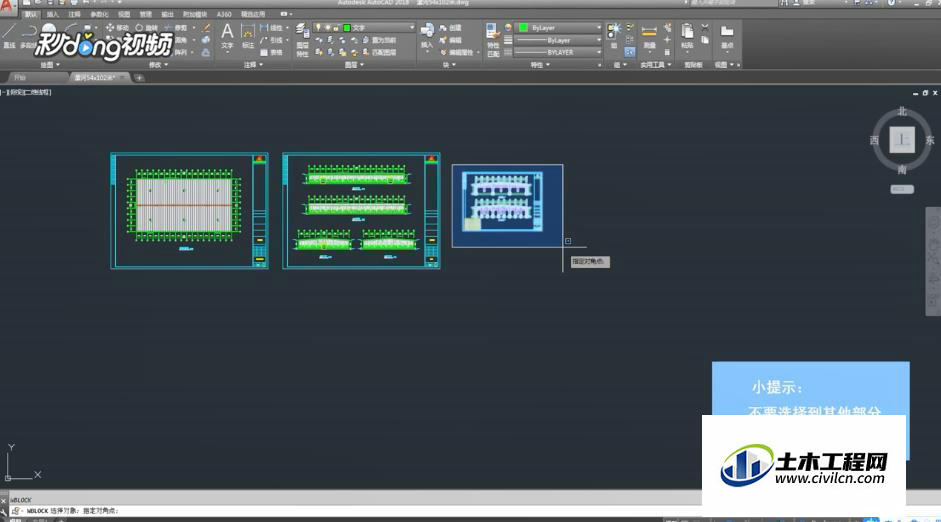Click the Paste (粘贴) clipboard tool
Image resolution: width=941 pixels, height=522 pixels.
(687, 36)
